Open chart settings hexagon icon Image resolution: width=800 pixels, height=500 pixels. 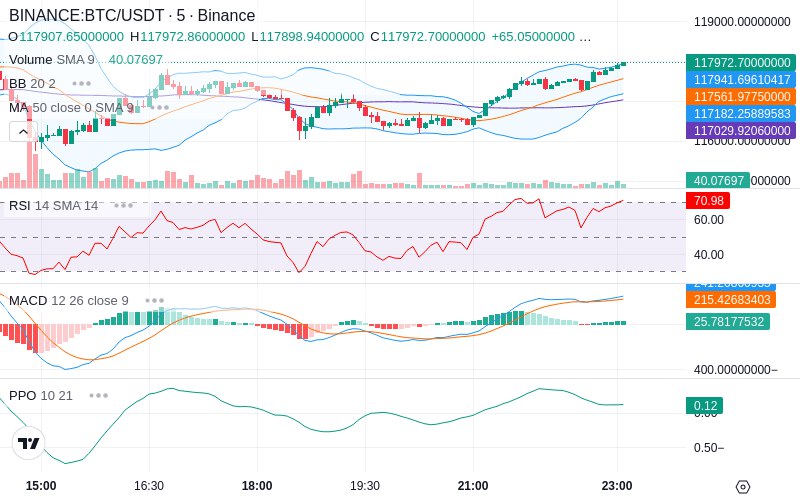pos(743,487)
